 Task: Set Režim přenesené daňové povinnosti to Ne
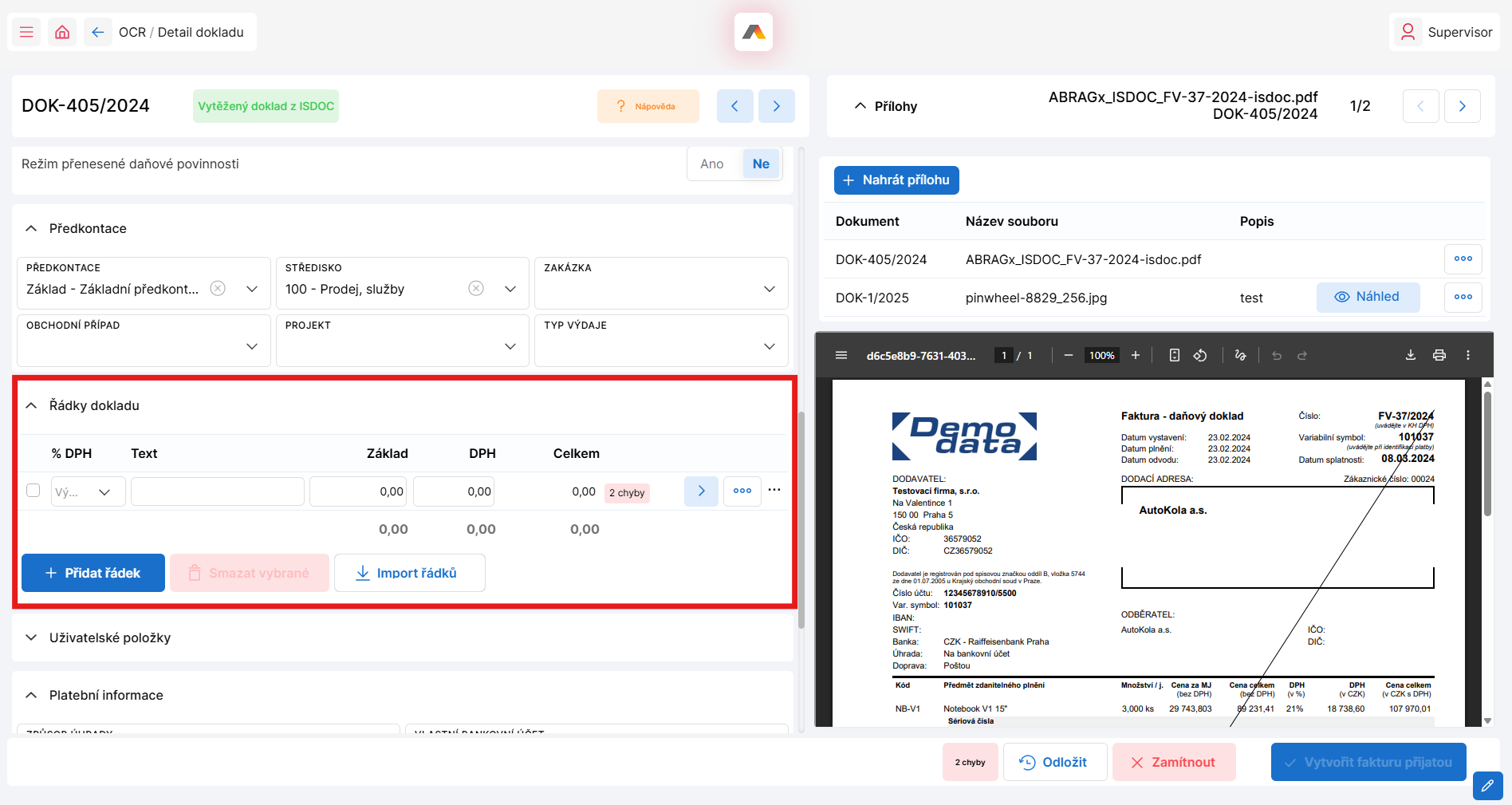[x=762, y=164]
